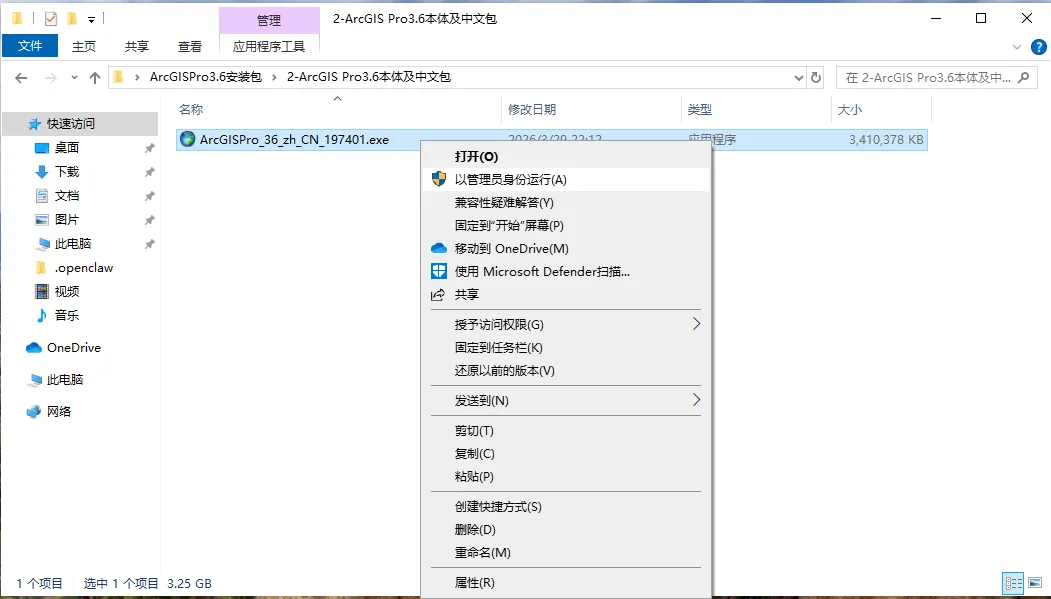Select 固定到任务栏(K)

pyautogui.click(x=566, y=348)
